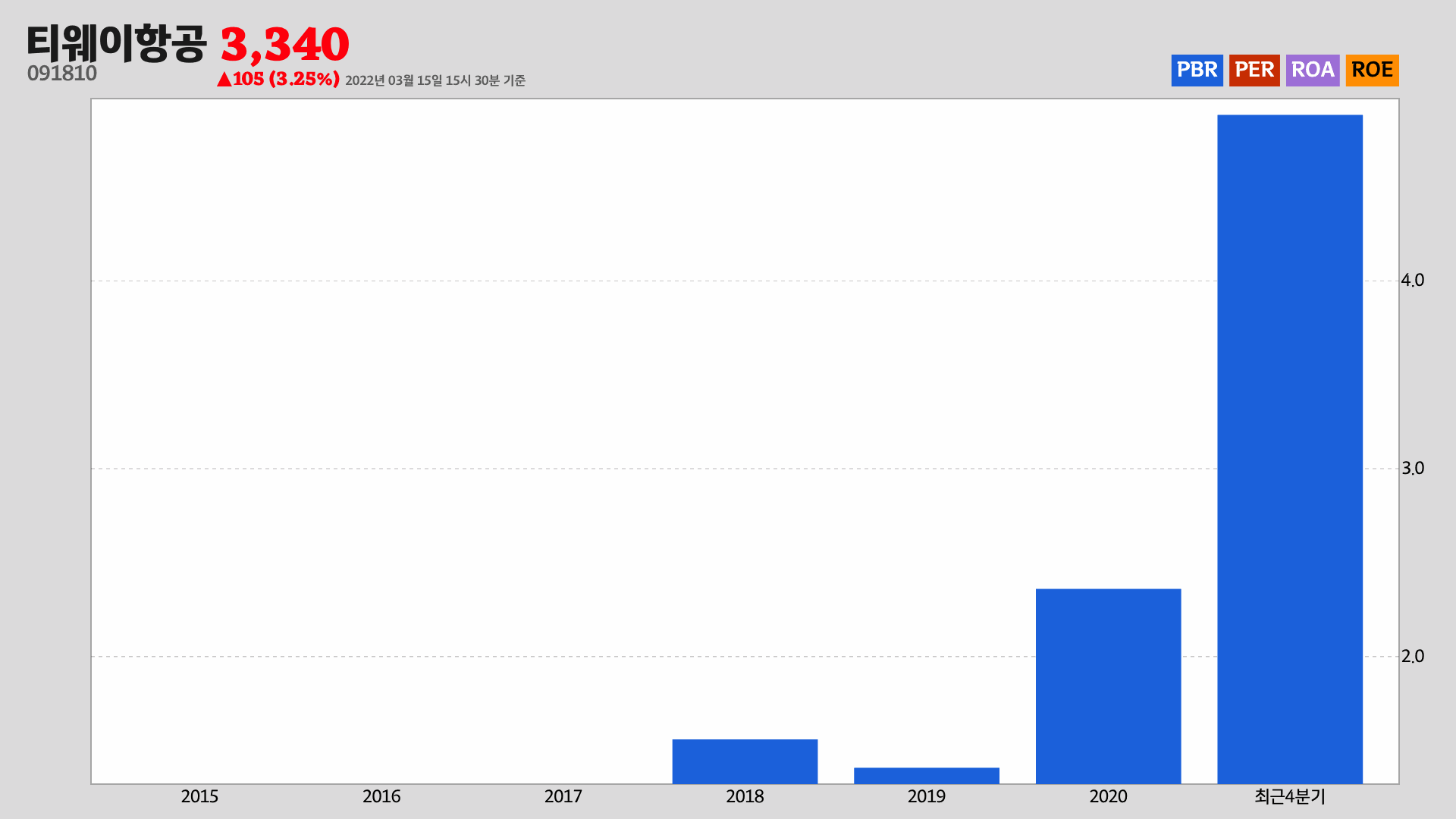This screenshot has width=1456, height=819.
Task: Click the 2018 PBR bar
Action: click(x=745, y=761)
